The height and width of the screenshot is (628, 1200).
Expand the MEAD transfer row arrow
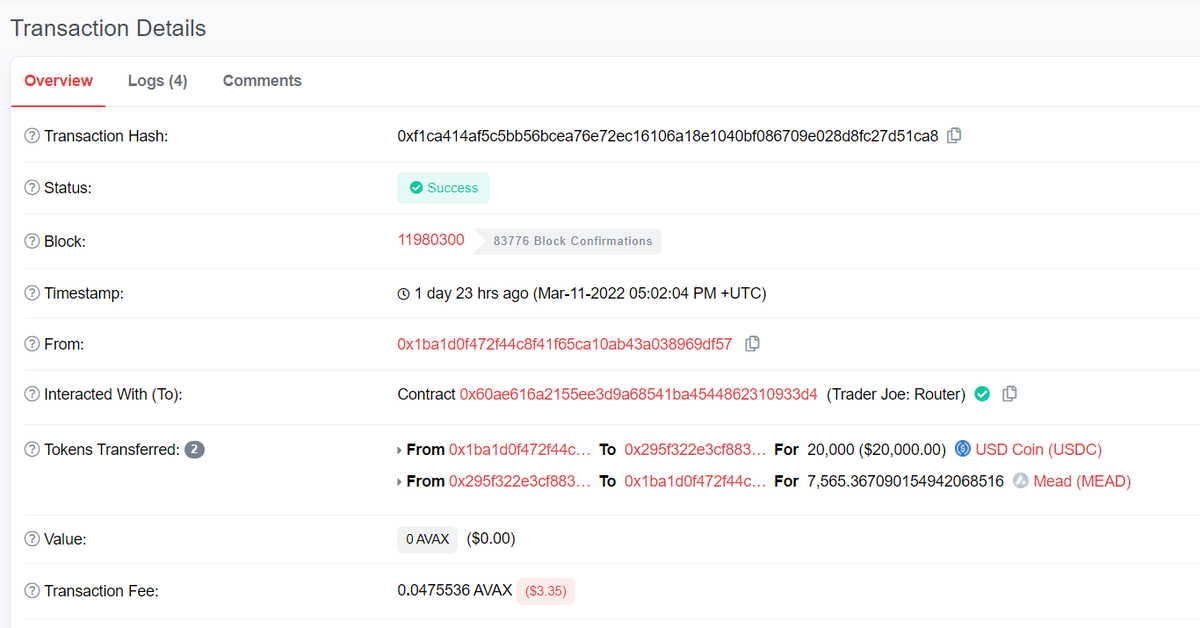(x=400, y=482)
